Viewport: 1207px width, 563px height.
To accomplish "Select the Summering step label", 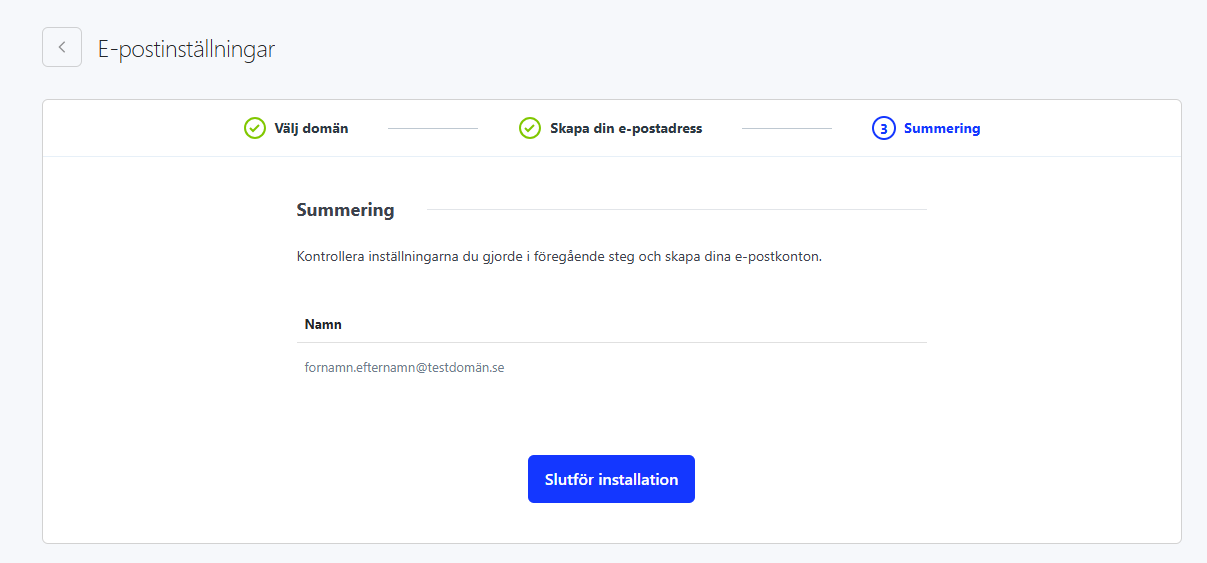I will (941, 128).
